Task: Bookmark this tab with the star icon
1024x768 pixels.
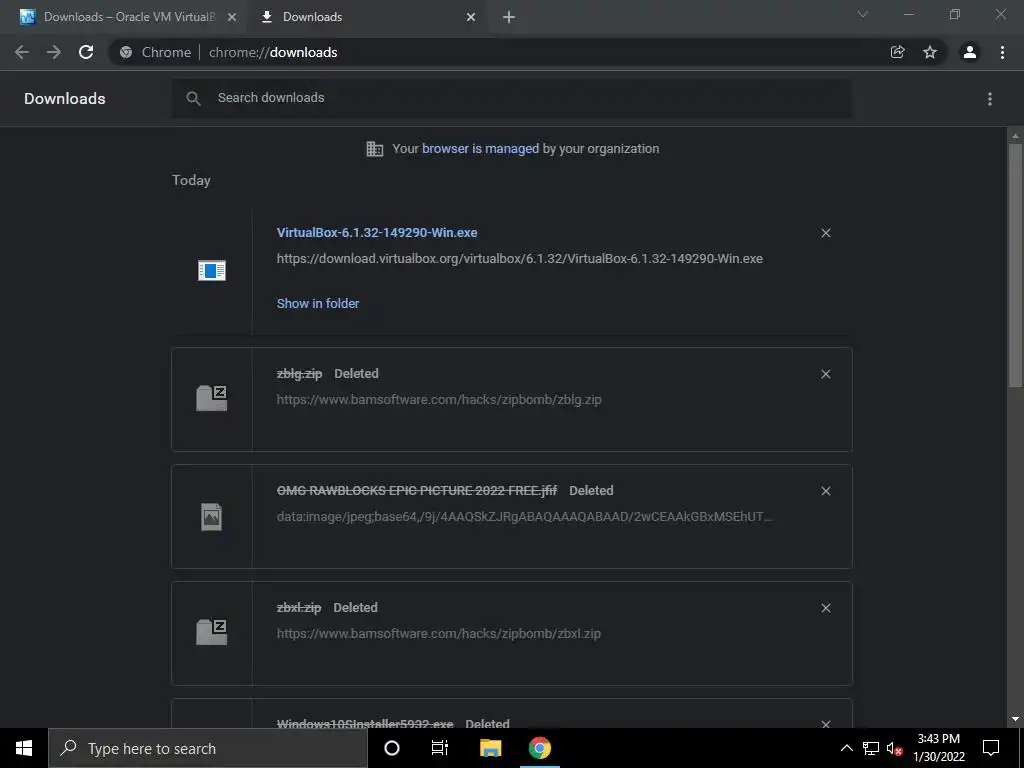Action: coord(930,52)
